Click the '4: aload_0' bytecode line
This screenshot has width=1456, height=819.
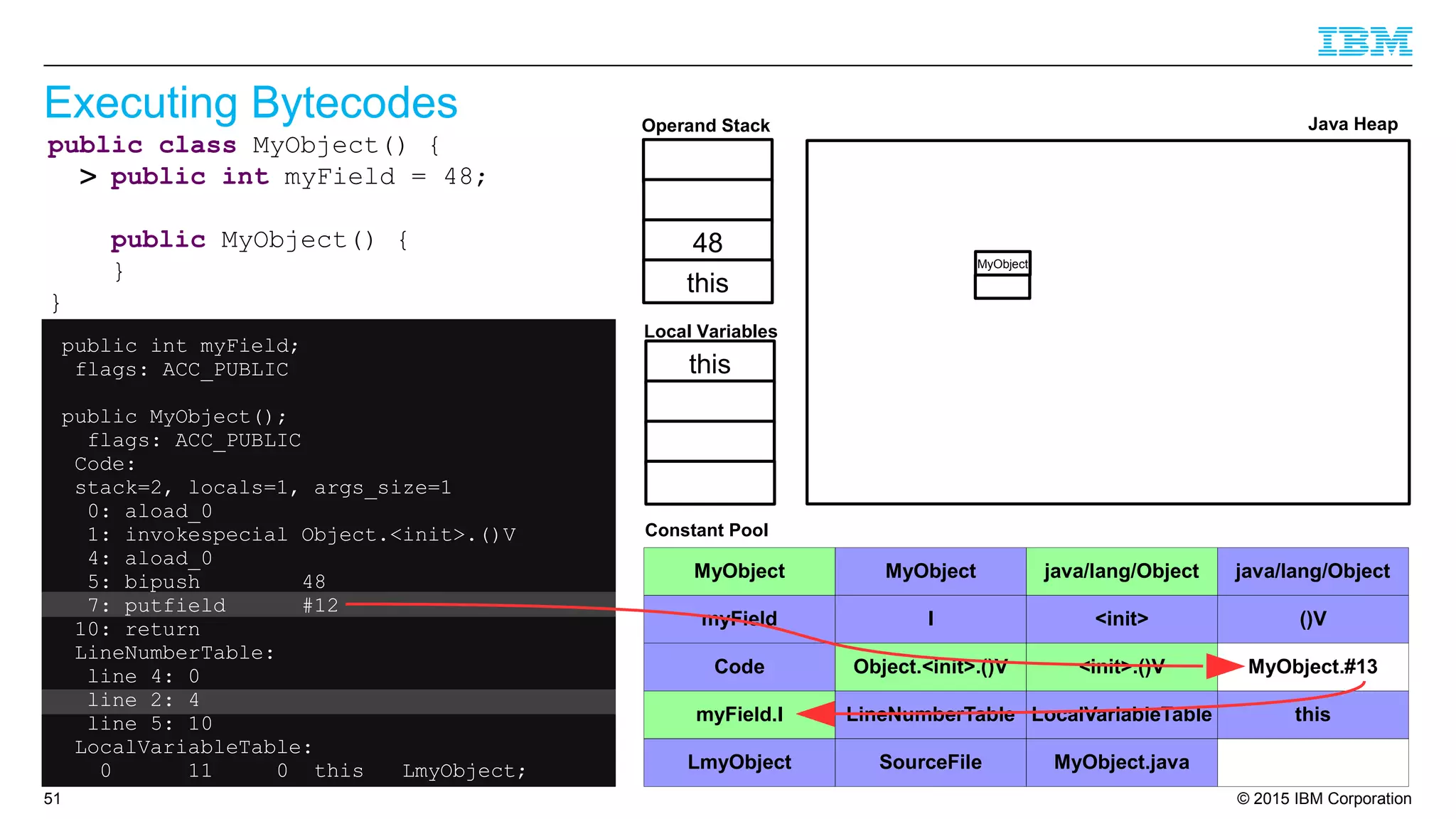click(x=150, y=558)
